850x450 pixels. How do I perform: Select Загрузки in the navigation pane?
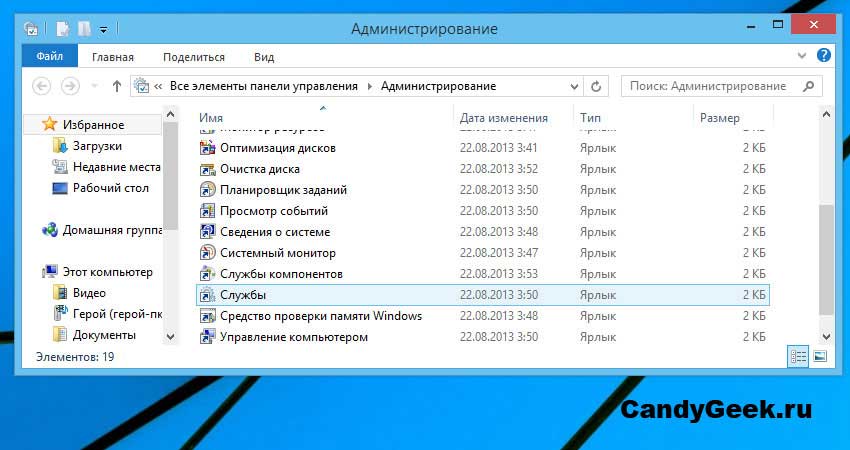[98, 146]
